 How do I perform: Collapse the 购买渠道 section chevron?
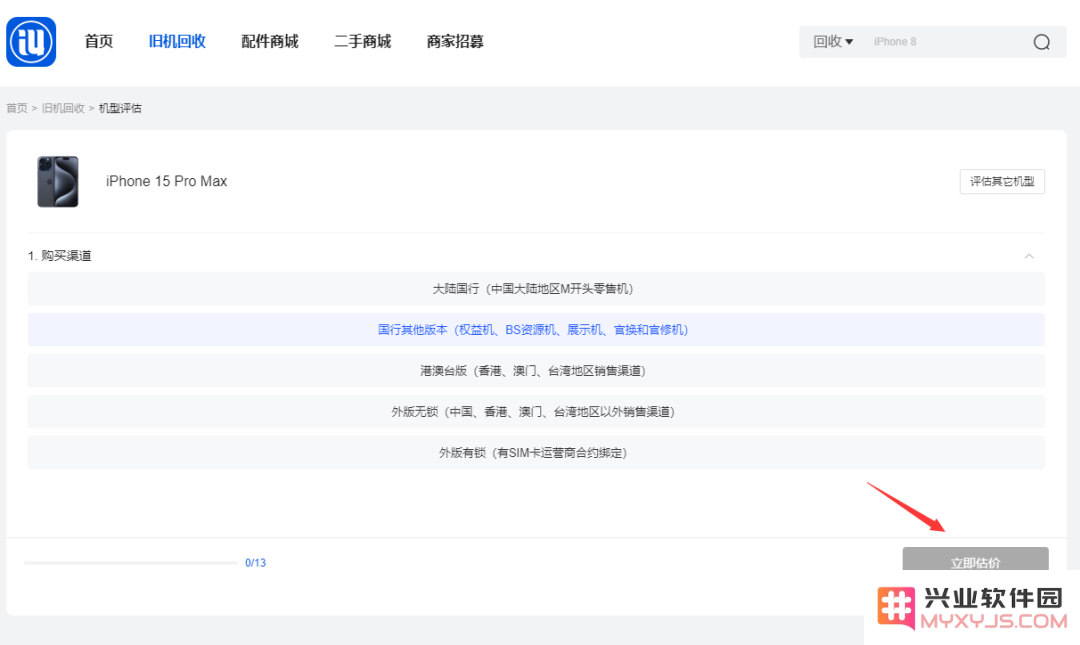point(1029,256)
